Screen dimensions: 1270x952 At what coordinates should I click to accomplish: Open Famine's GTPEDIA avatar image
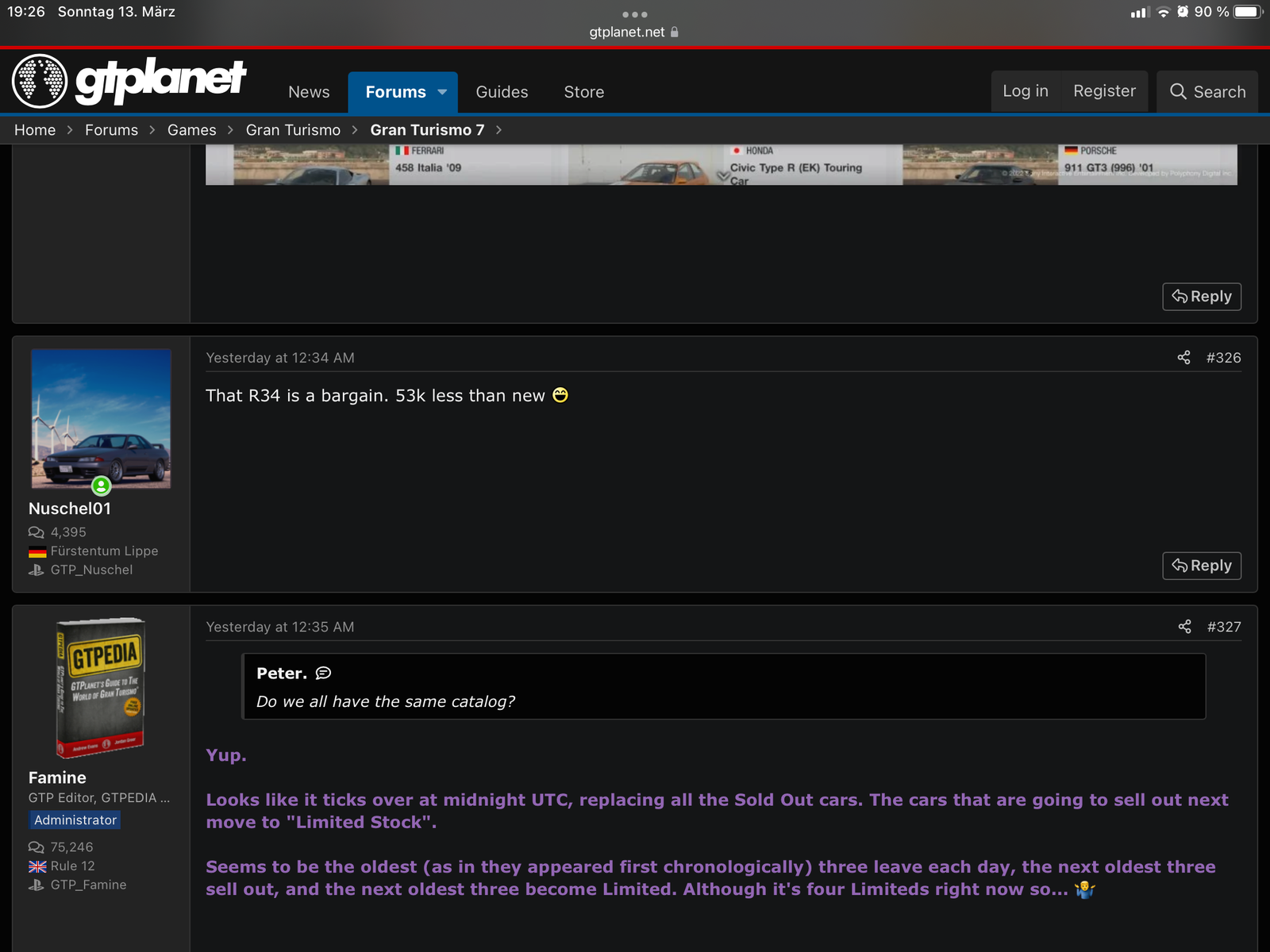coord(101,687)
